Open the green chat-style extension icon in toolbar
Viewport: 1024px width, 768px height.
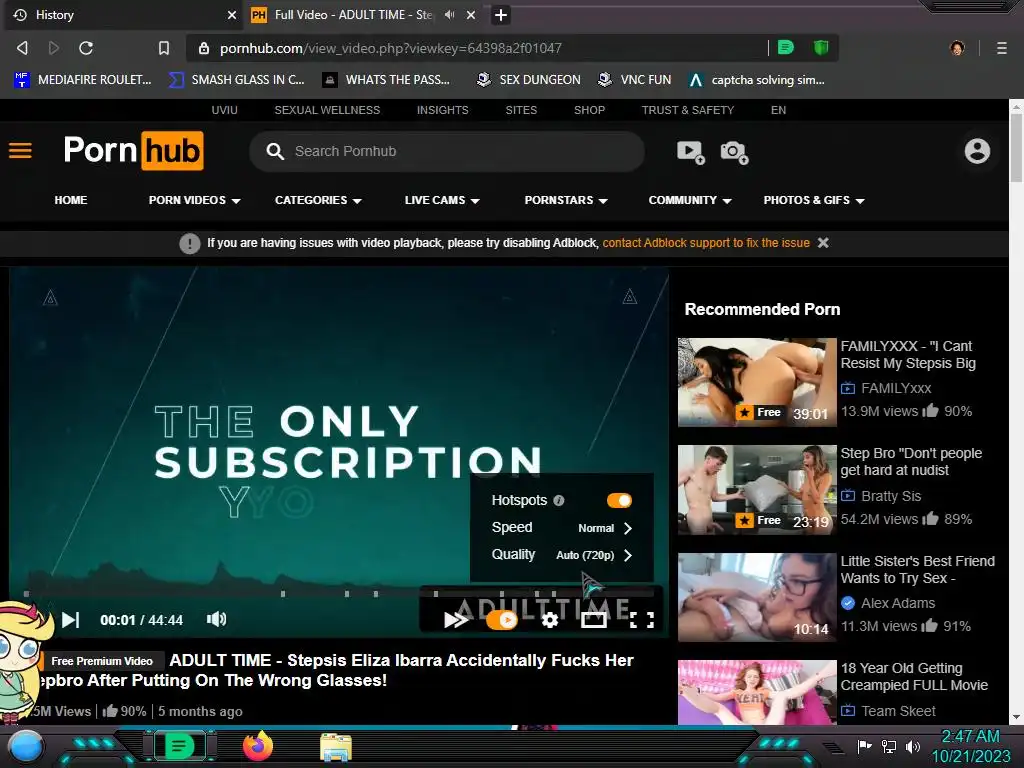786,48
